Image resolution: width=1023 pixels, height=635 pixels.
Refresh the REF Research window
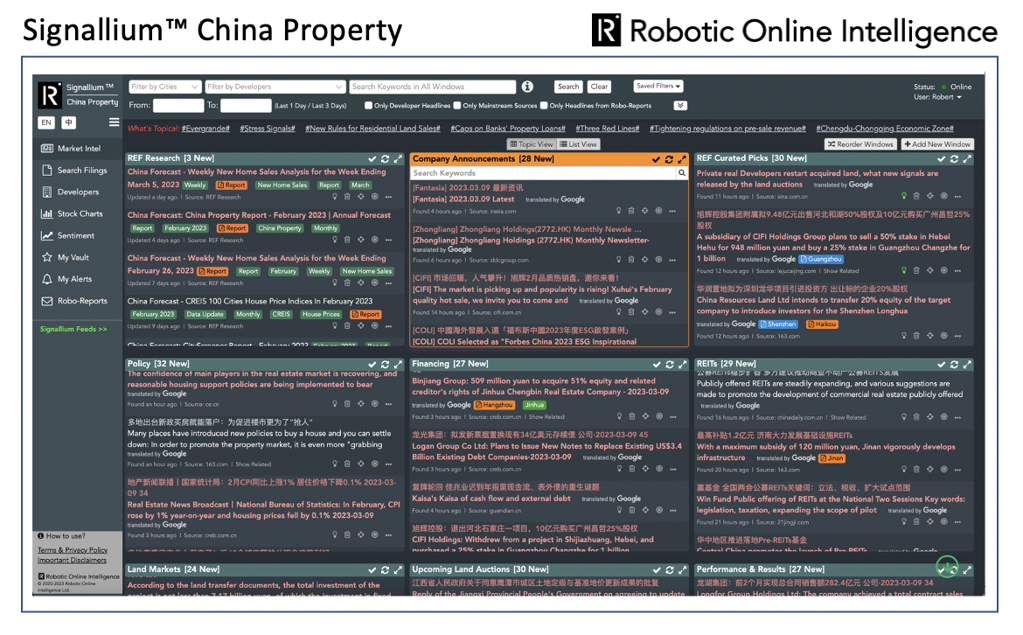pos(385,159)
